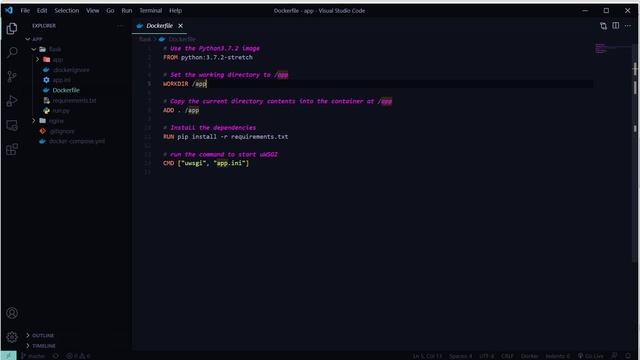This screenshot has width=640, height=360.
Task: Select the Dockerfile editor tab
Action: click(159, 26)
